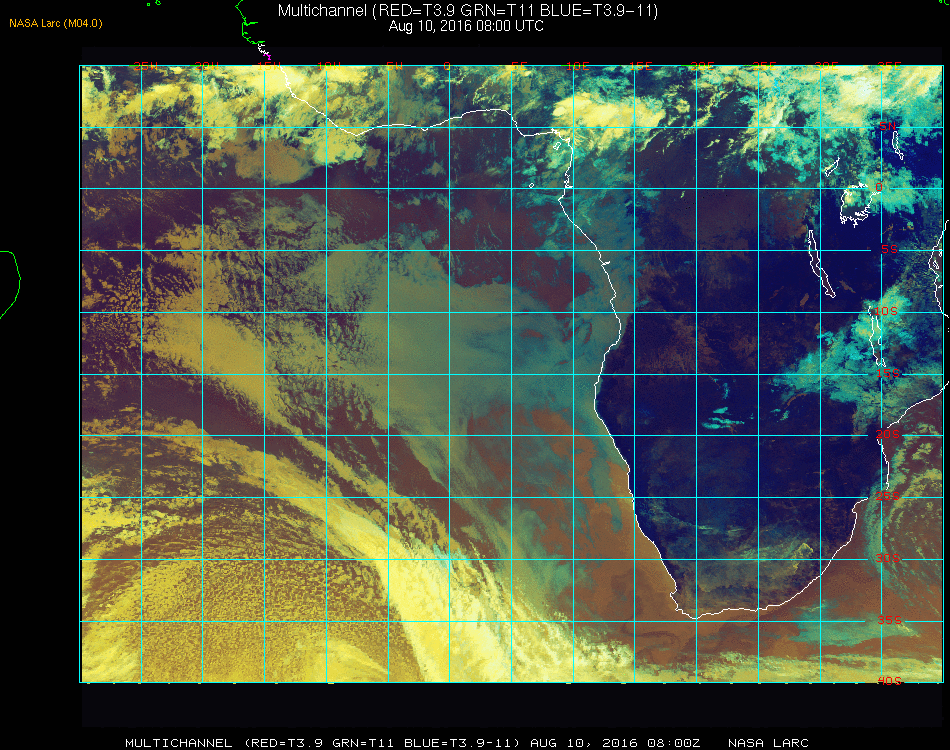Click the '20E' longitude label
This screenshot has height=750, width=950.
tap(702, 66)
